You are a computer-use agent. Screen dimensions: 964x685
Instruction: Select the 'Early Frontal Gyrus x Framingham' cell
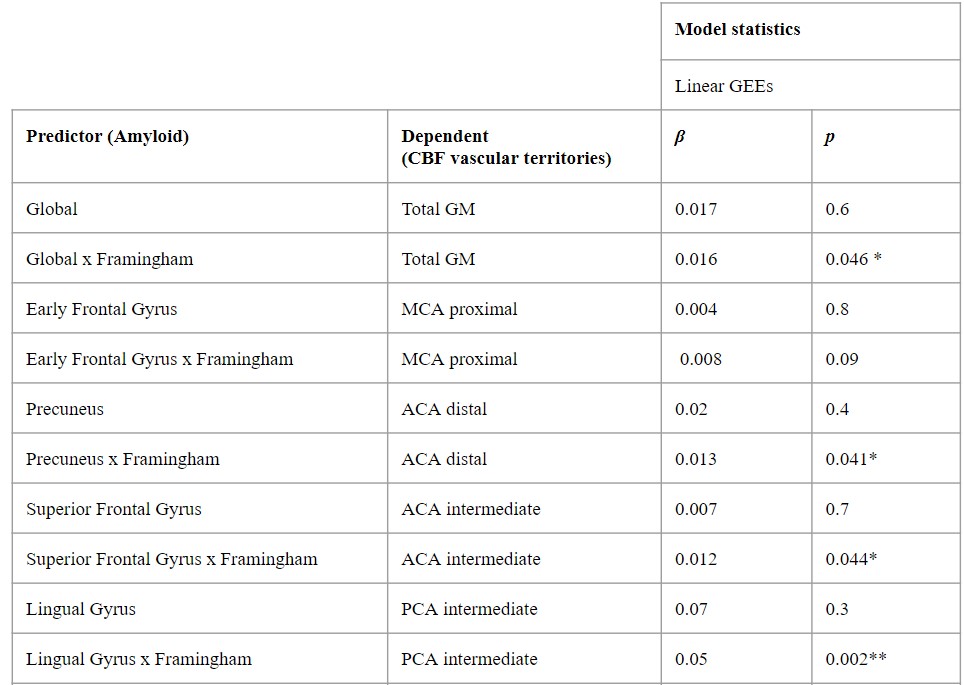tap(160, 359)
